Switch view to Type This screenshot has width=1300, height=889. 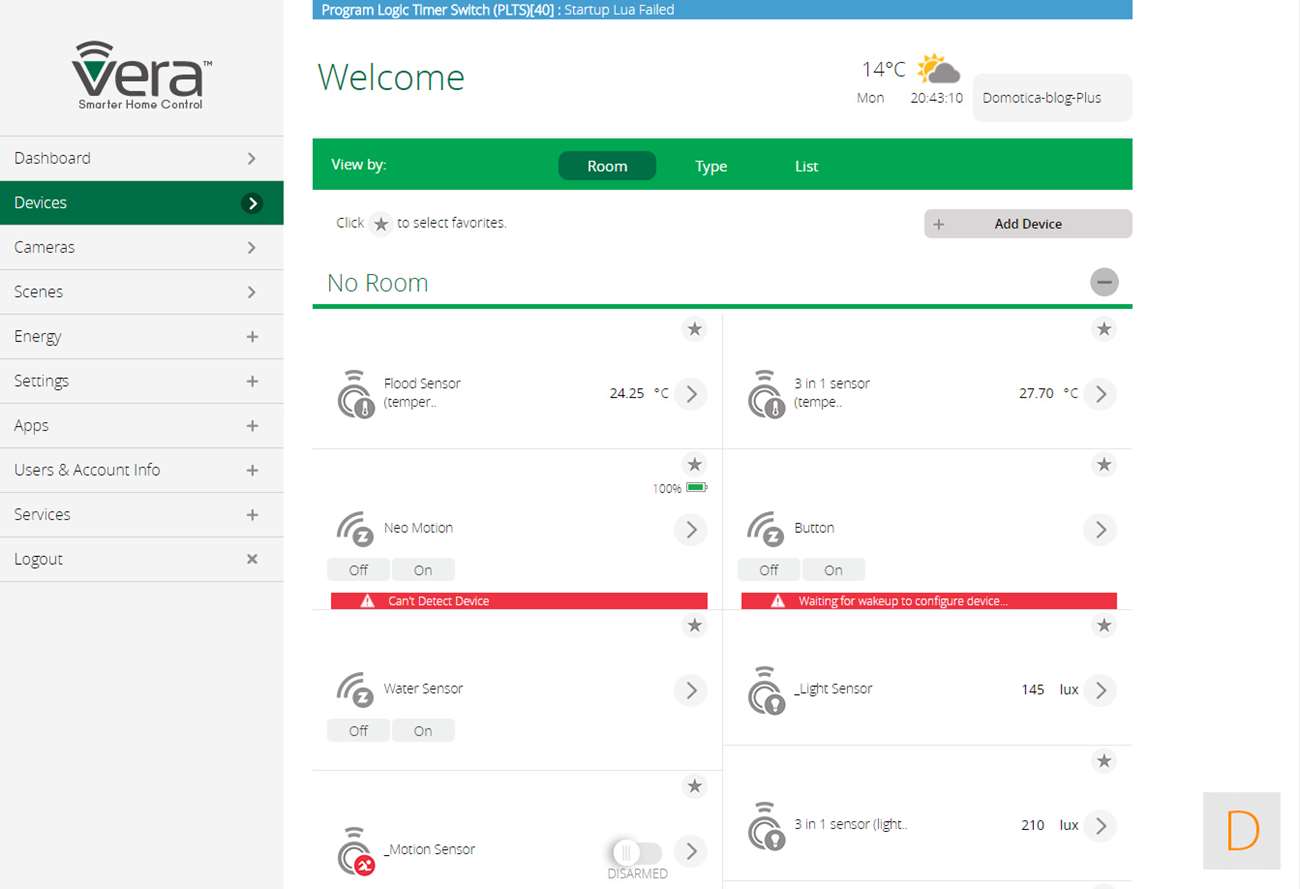tap(710, 166)
